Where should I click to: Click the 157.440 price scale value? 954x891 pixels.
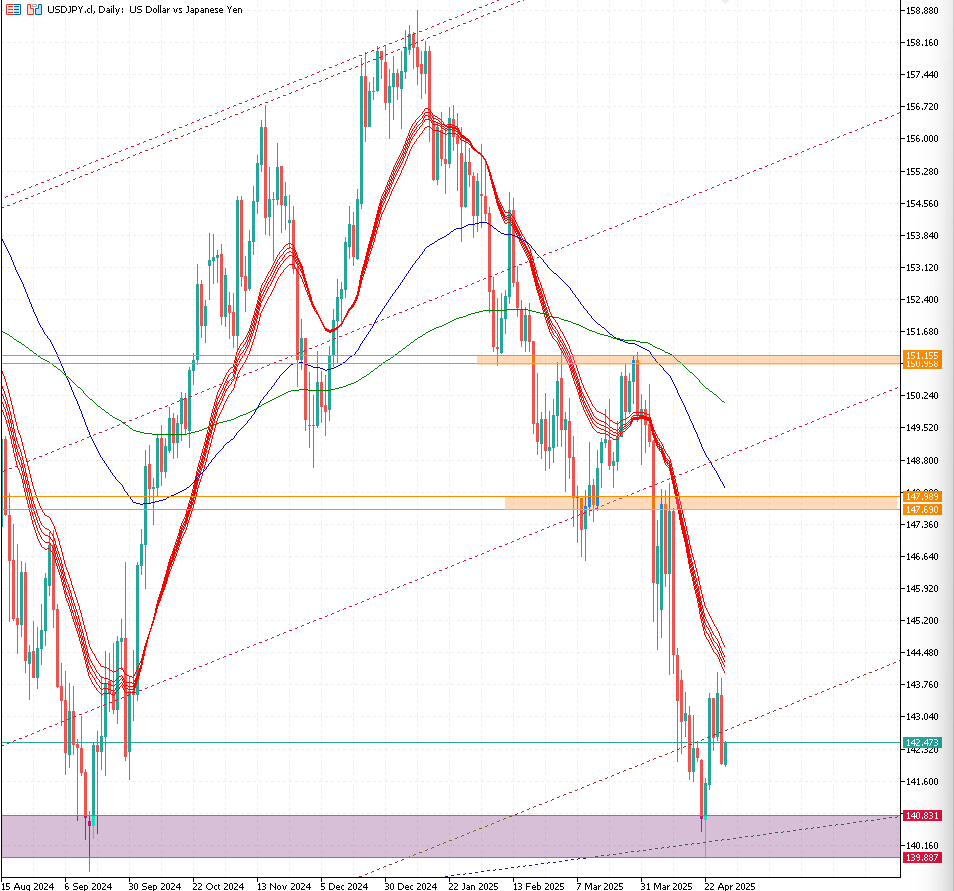[922, 74]
